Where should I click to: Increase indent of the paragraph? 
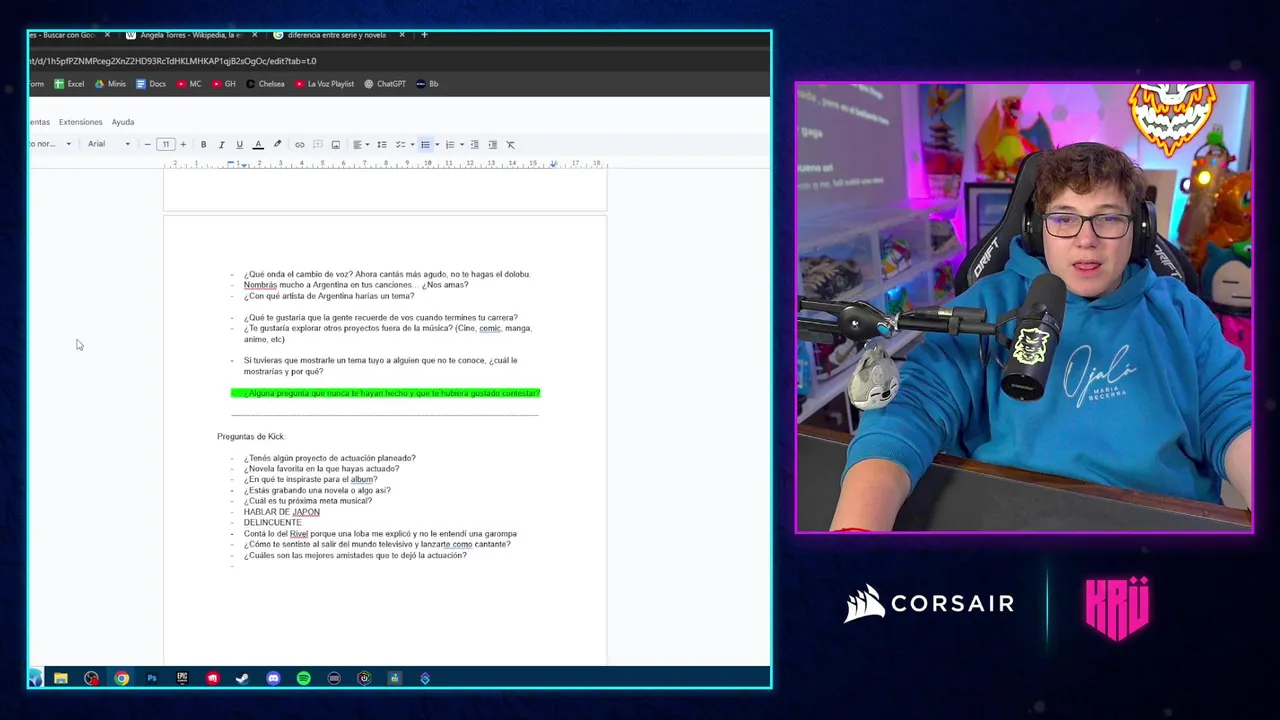point(492,144)
